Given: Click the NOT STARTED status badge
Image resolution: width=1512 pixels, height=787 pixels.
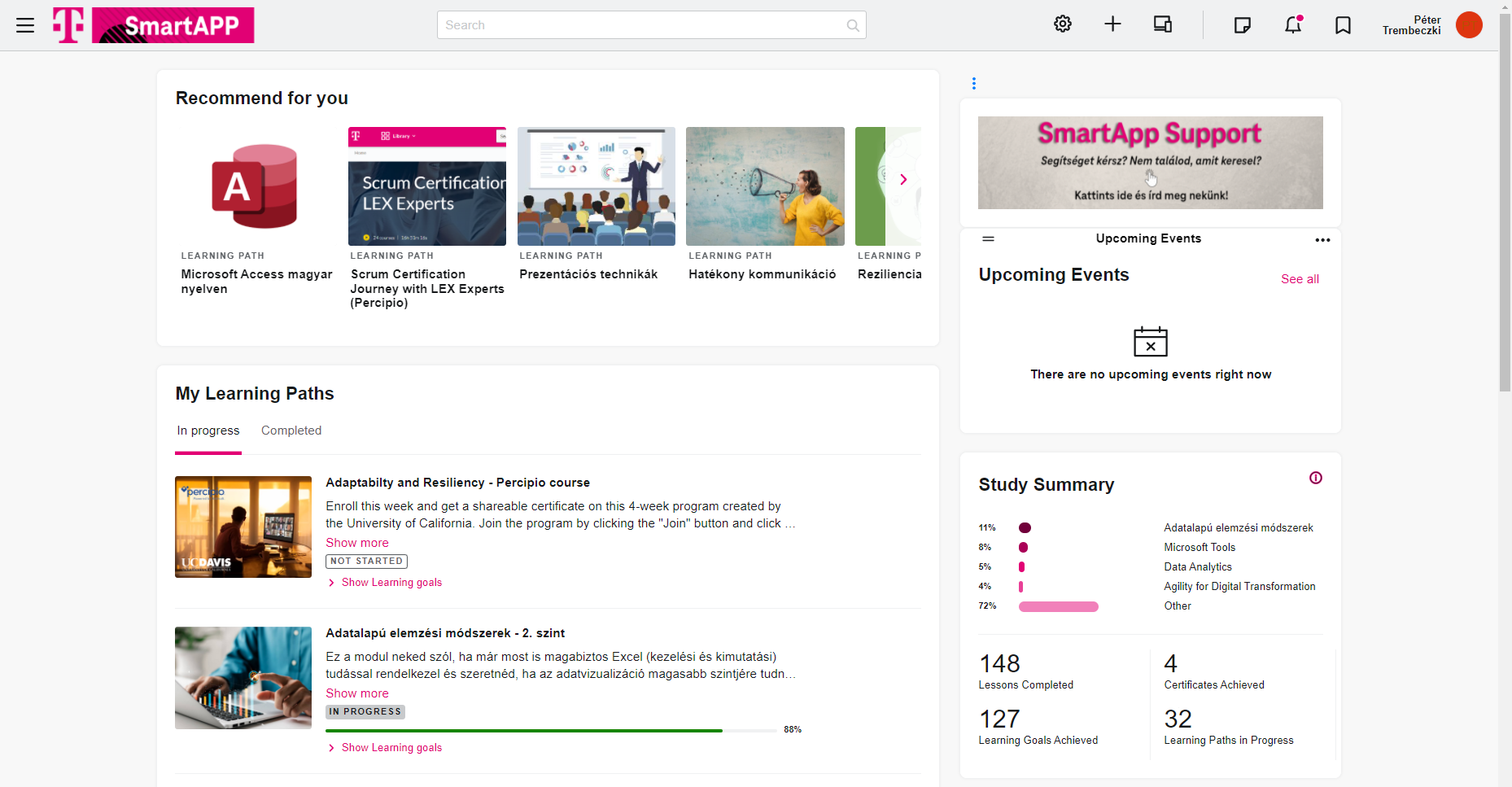Looking at the screenshot, I should point(366,562).
